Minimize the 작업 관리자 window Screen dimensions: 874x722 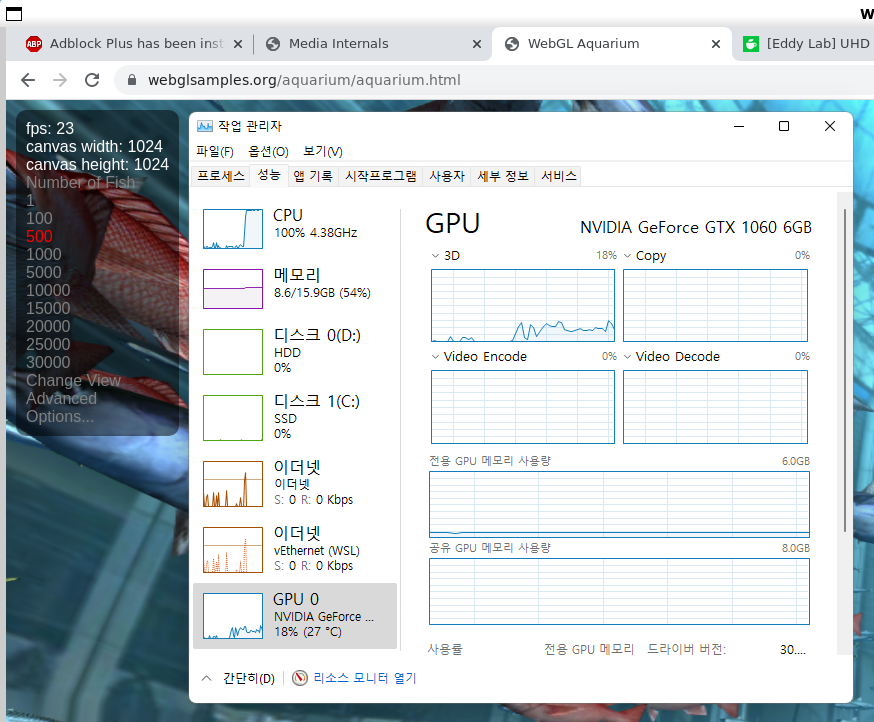[x=739, y=127]
